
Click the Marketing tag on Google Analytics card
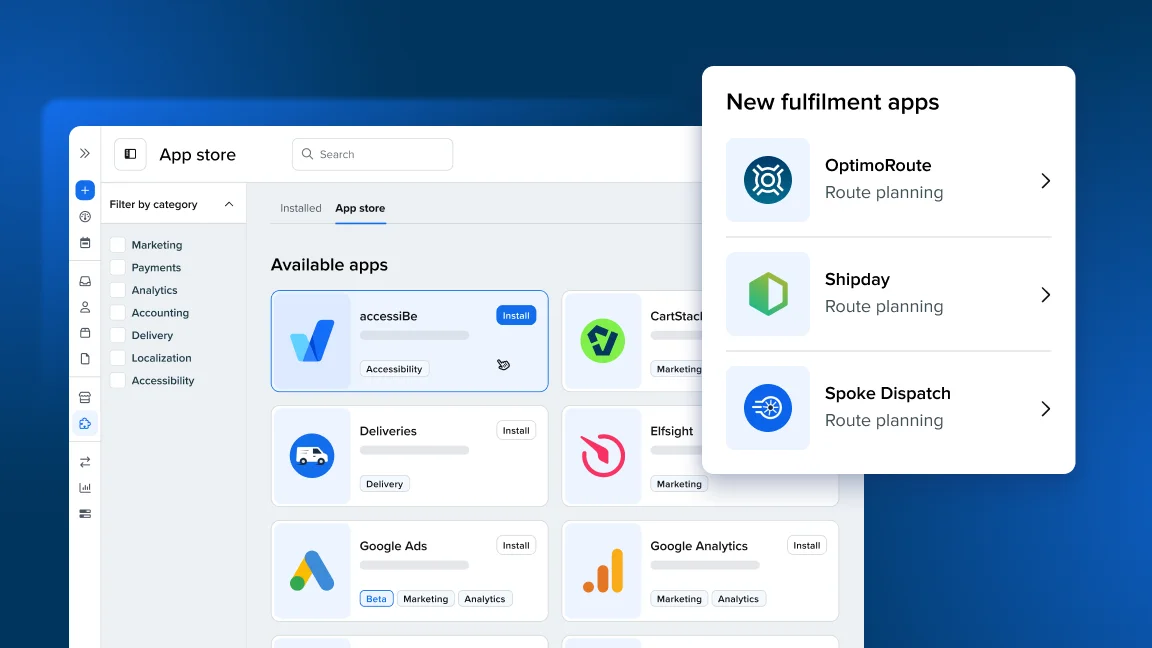[679, 599]
